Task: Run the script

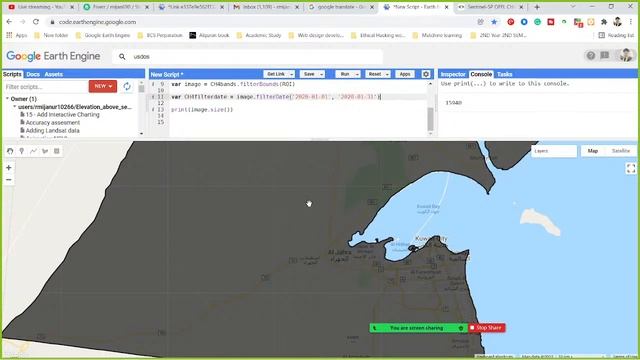Action: point(345,74)
